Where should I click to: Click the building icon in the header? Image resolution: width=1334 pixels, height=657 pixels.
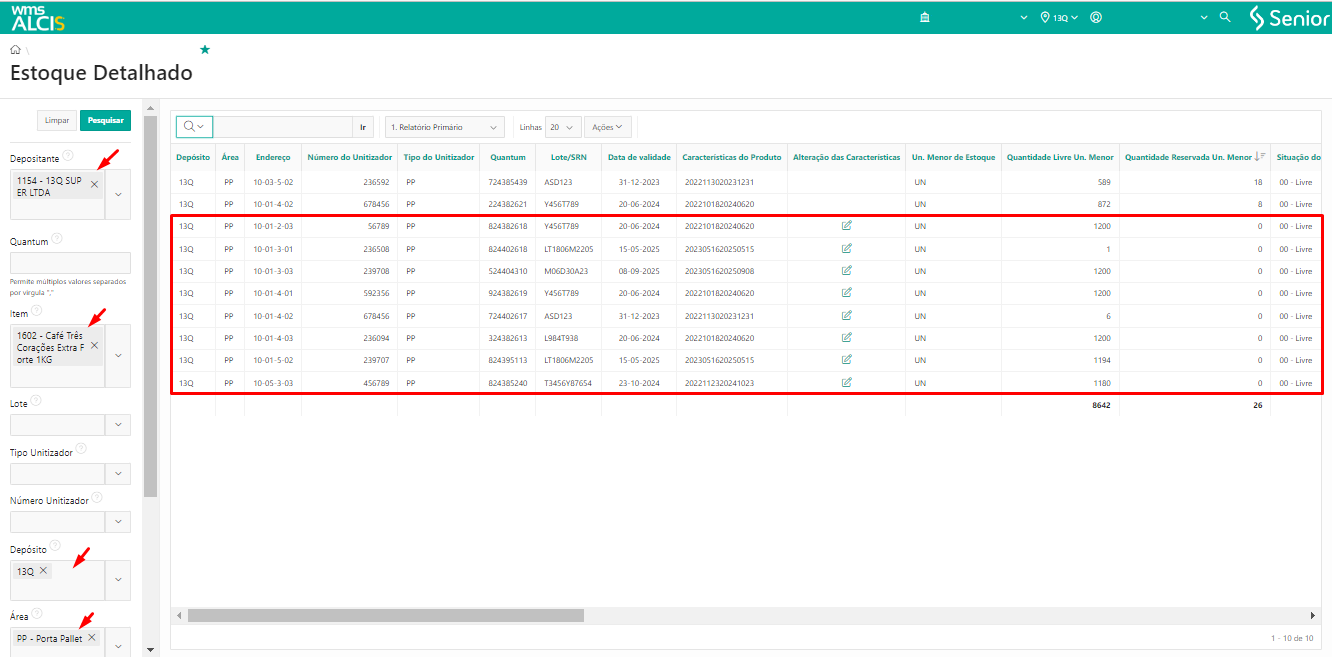924,17
